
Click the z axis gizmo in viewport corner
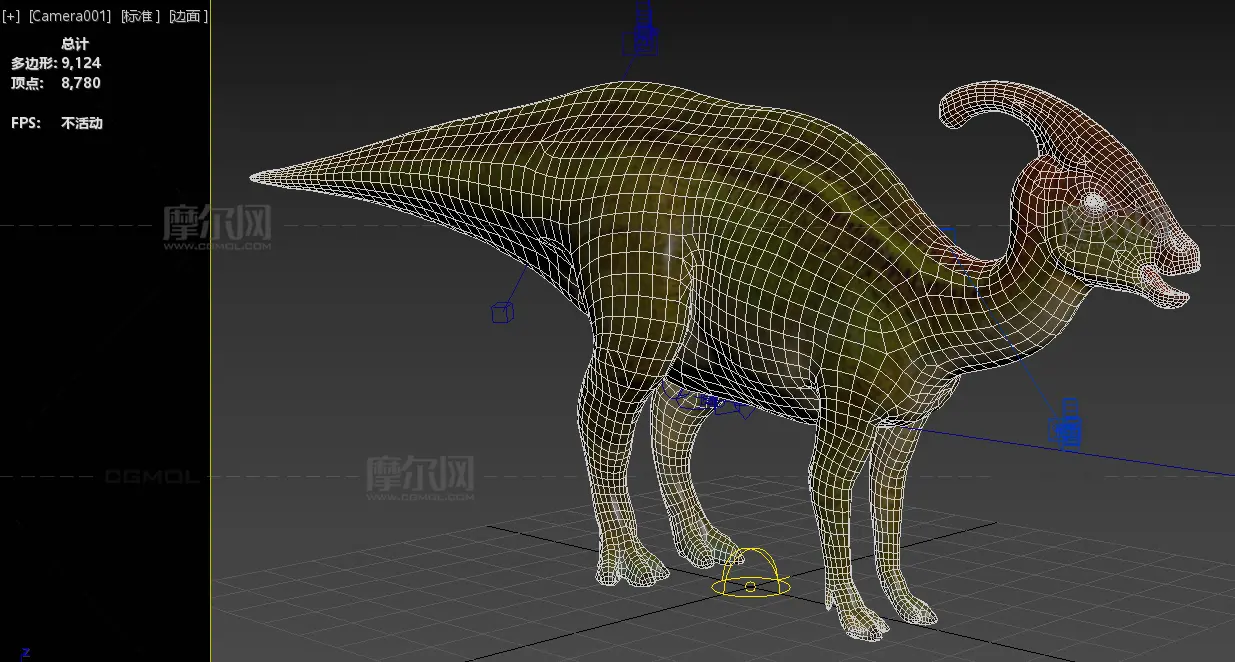pyautogui.click(x=25, y=652)
